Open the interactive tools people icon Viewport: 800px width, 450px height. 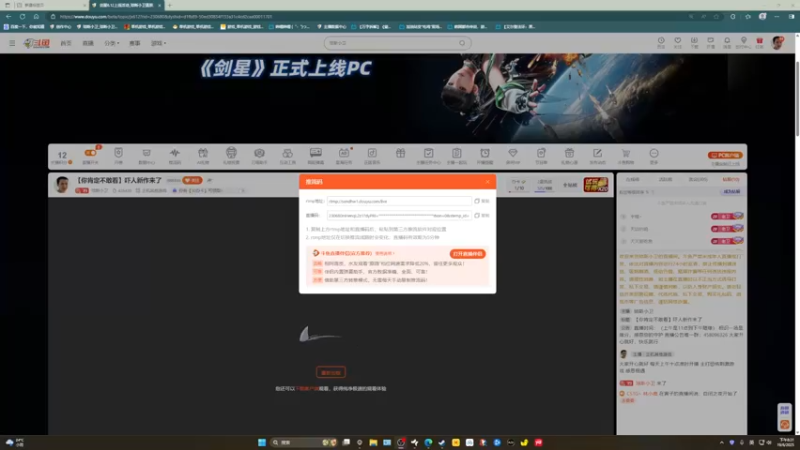[287, 153]
